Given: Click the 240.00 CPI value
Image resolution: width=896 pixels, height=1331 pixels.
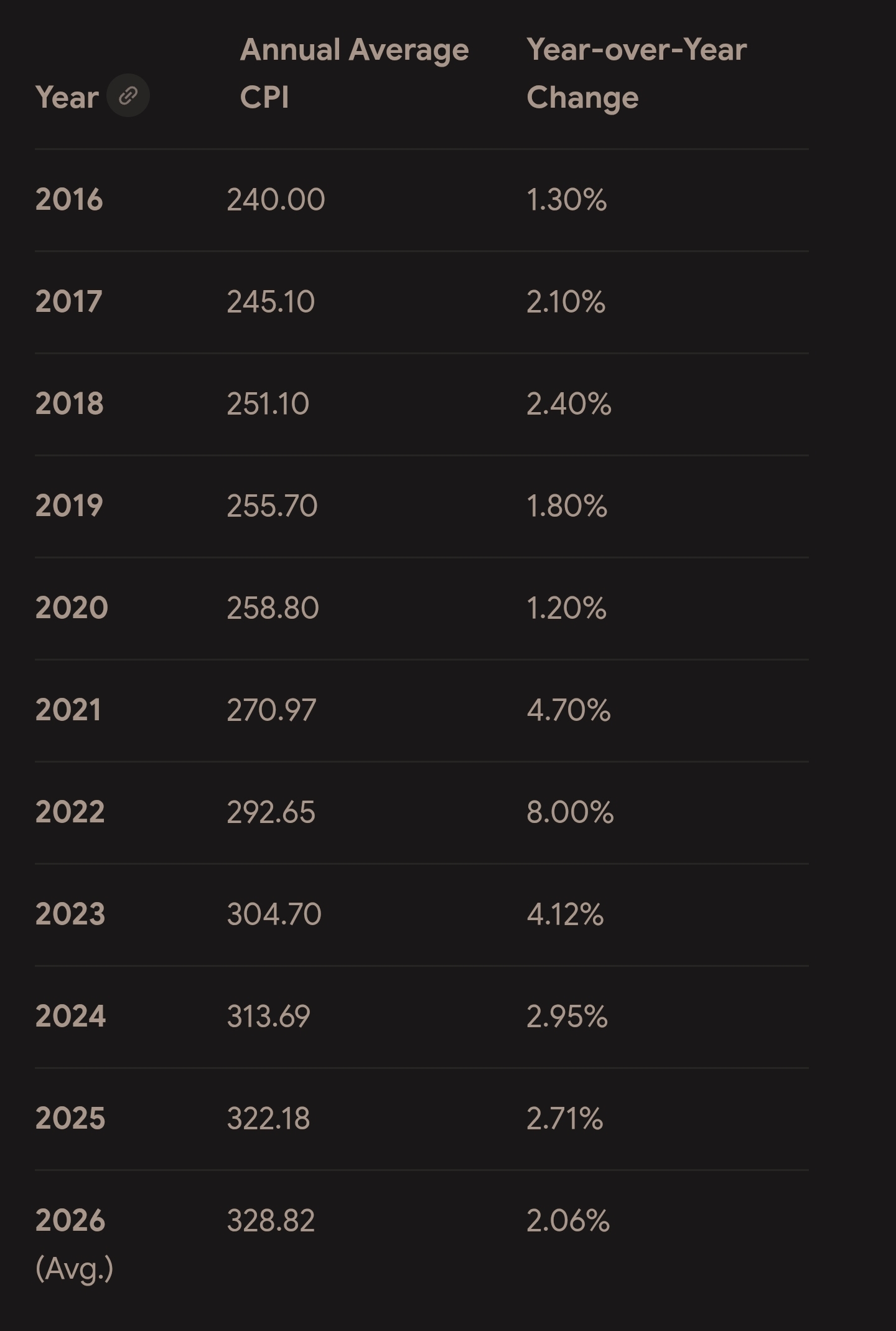Looking at the screenshot, I should tap(276, 200).
